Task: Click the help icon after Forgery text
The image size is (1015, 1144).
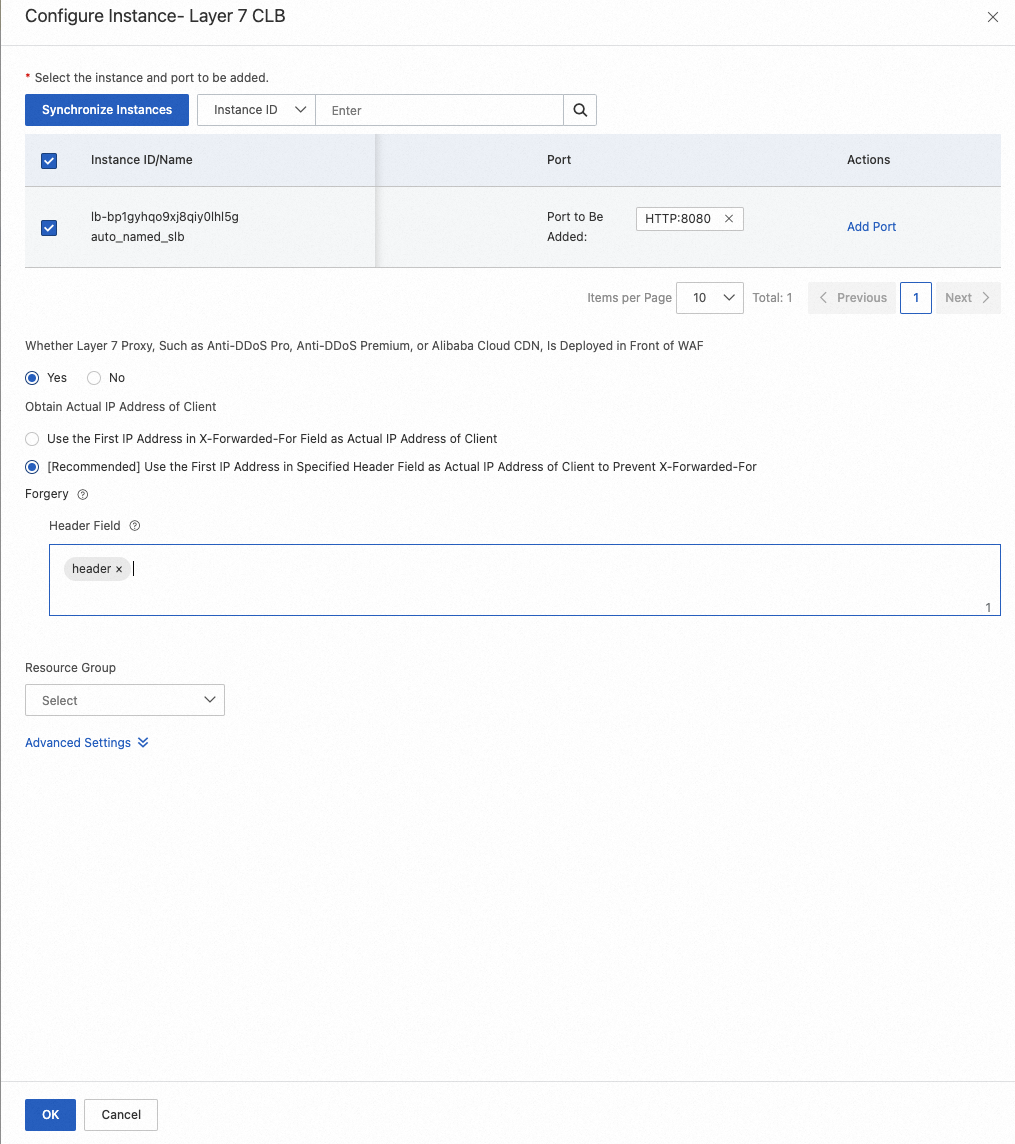Action: click(x=82, y=494)
